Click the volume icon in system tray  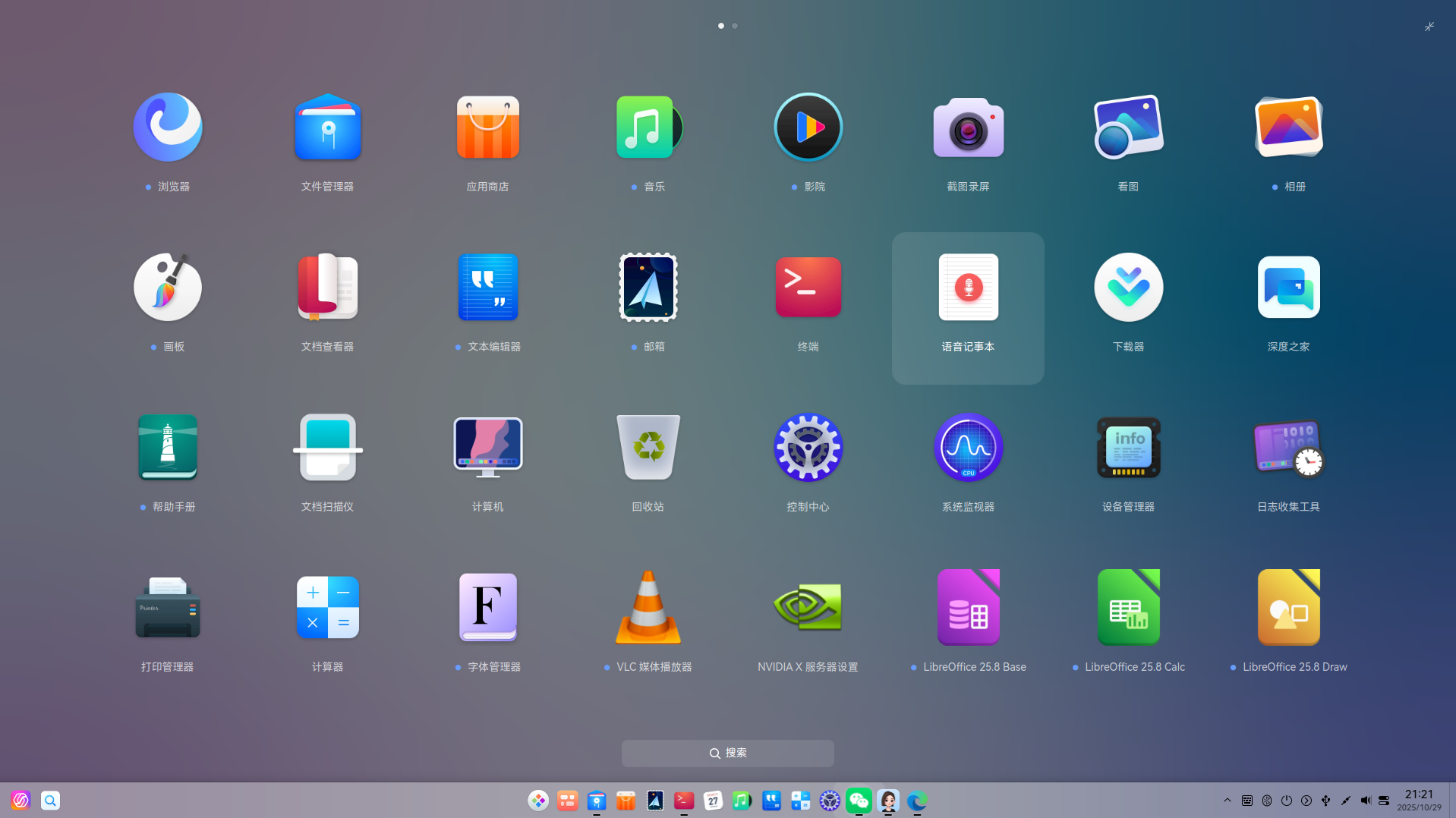click(x=1366, y=801)
